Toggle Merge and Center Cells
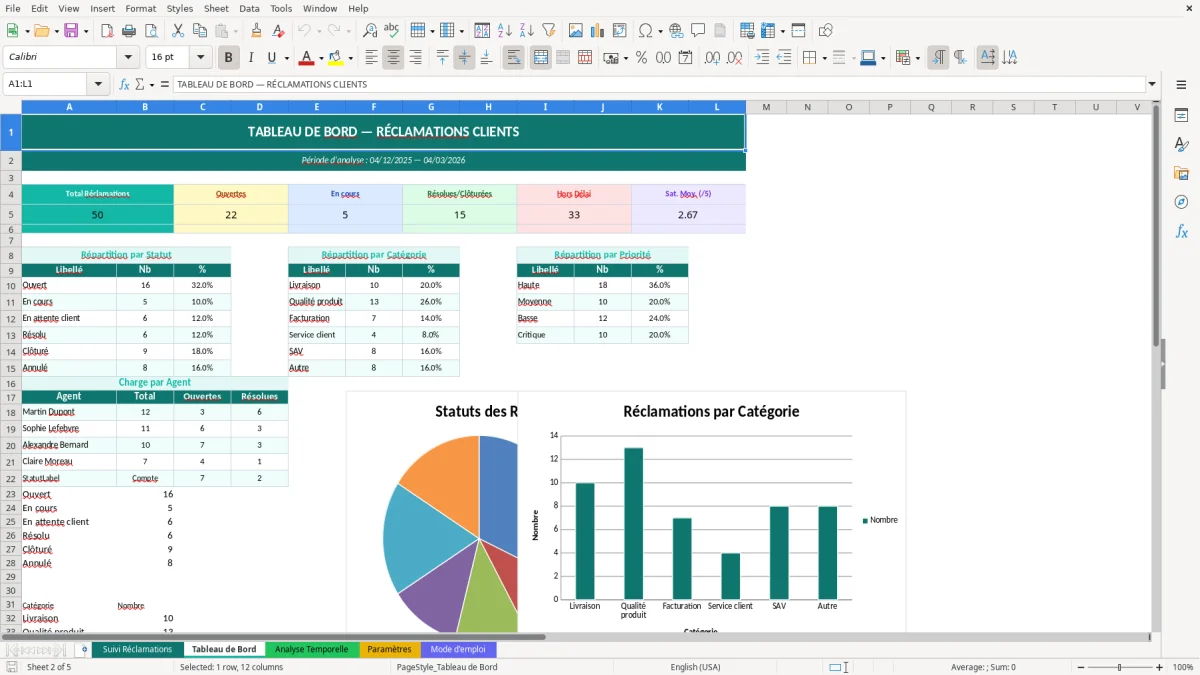Image resolution: width=1200 pixels, height=675 pixels. pos(541,58)
